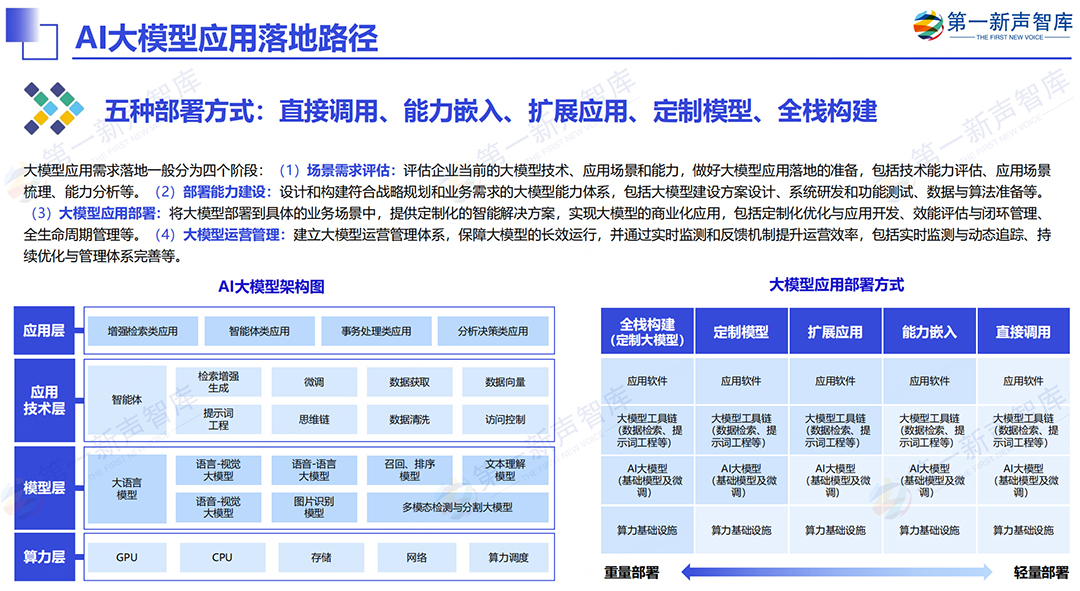Click the heavy-to-light deployment gradient arrow
The width and height of the screenshot is (1080, 591).
837,571
